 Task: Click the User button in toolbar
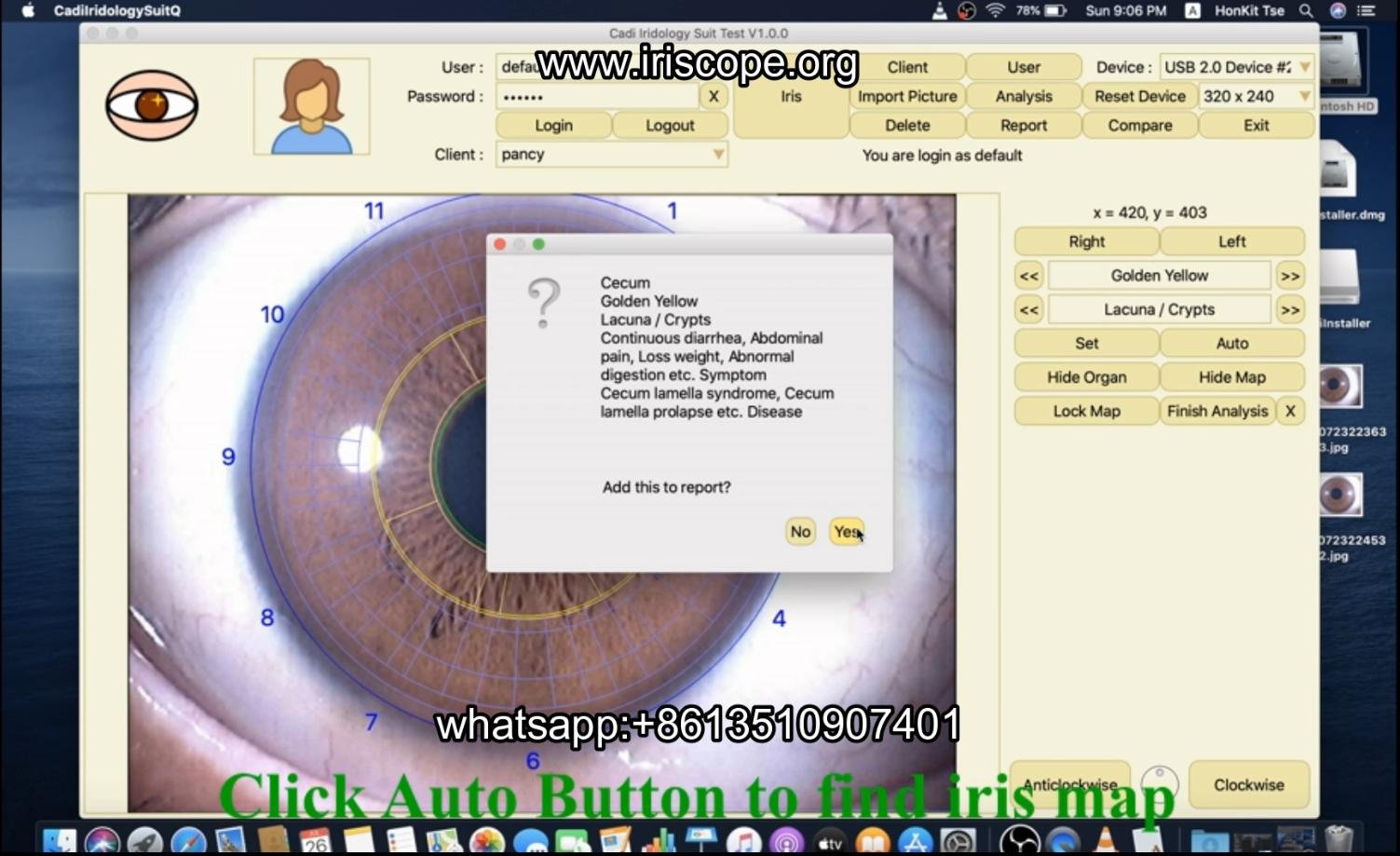click(x=1024, y=67)
